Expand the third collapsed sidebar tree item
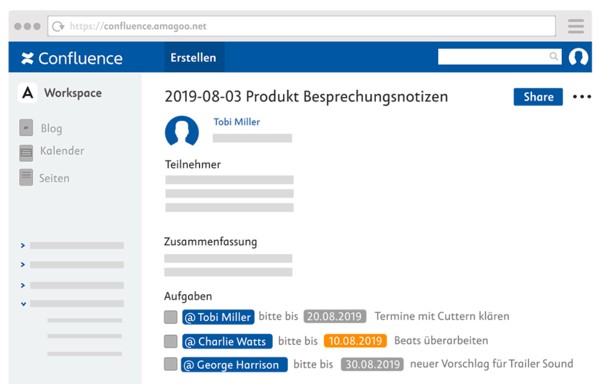The image size is (603, 385). coord(23,285)
